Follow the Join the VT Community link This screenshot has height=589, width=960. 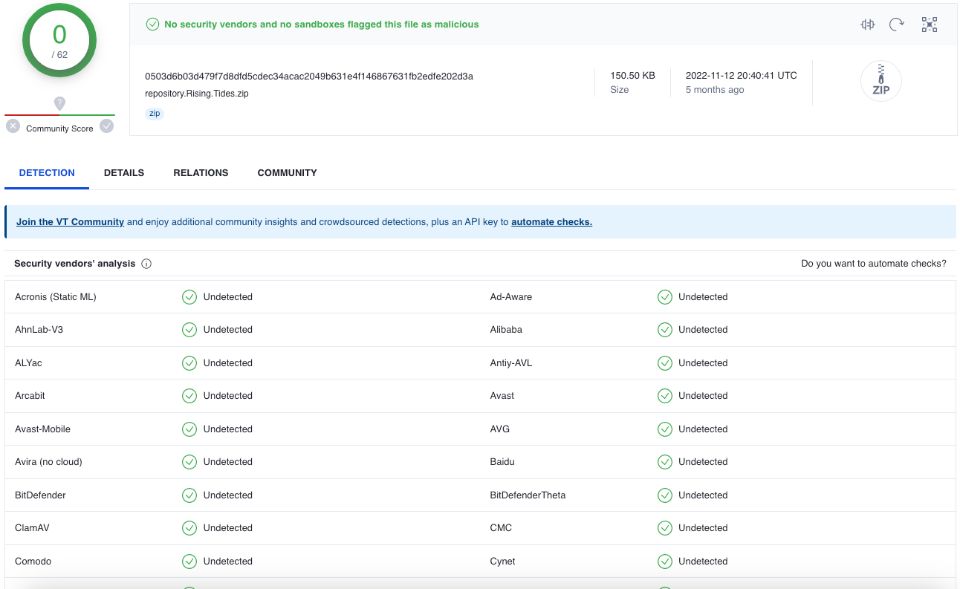tap(70, 222)
